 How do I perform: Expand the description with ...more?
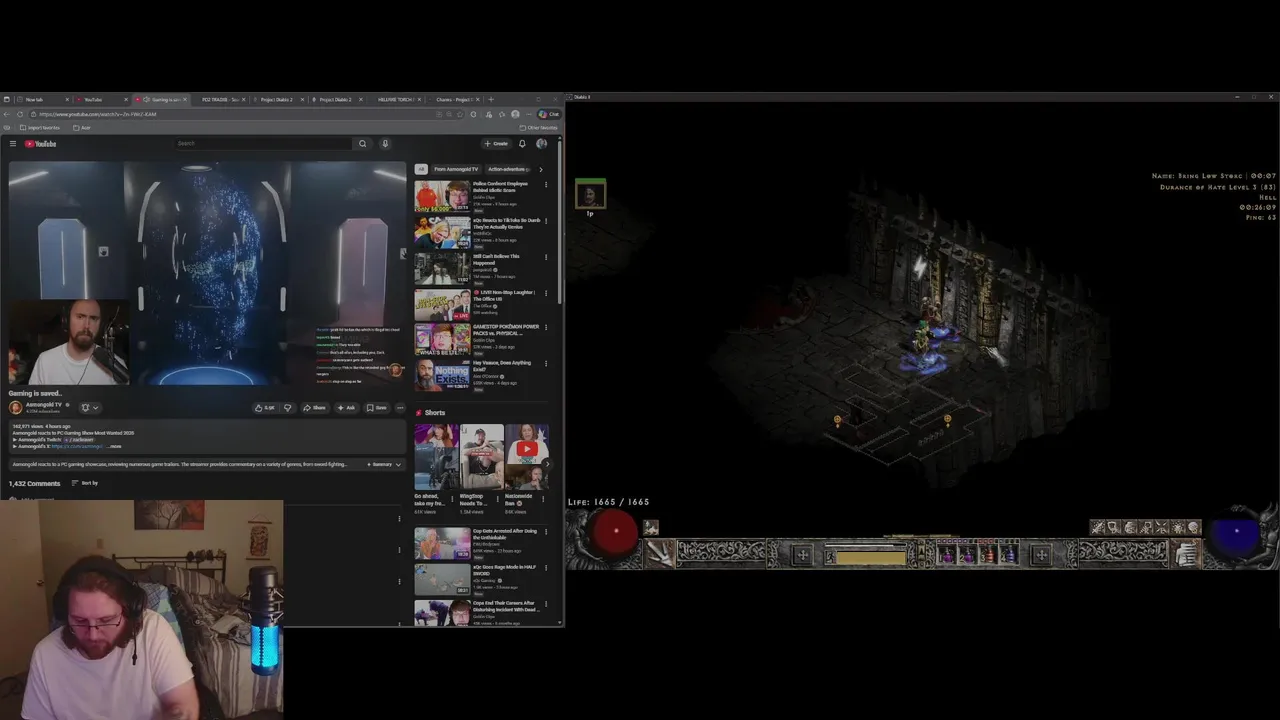coord(115,446)
